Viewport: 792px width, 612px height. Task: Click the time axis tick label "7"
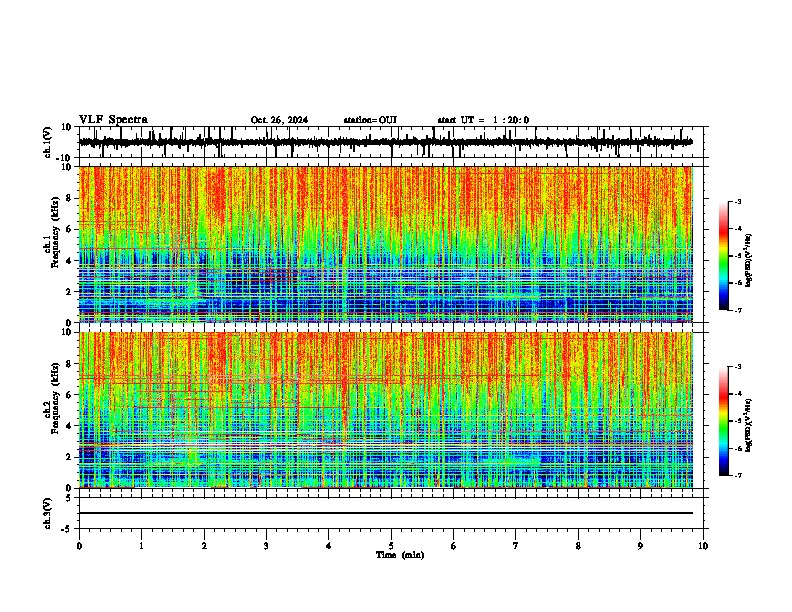[x=516, y=546]
